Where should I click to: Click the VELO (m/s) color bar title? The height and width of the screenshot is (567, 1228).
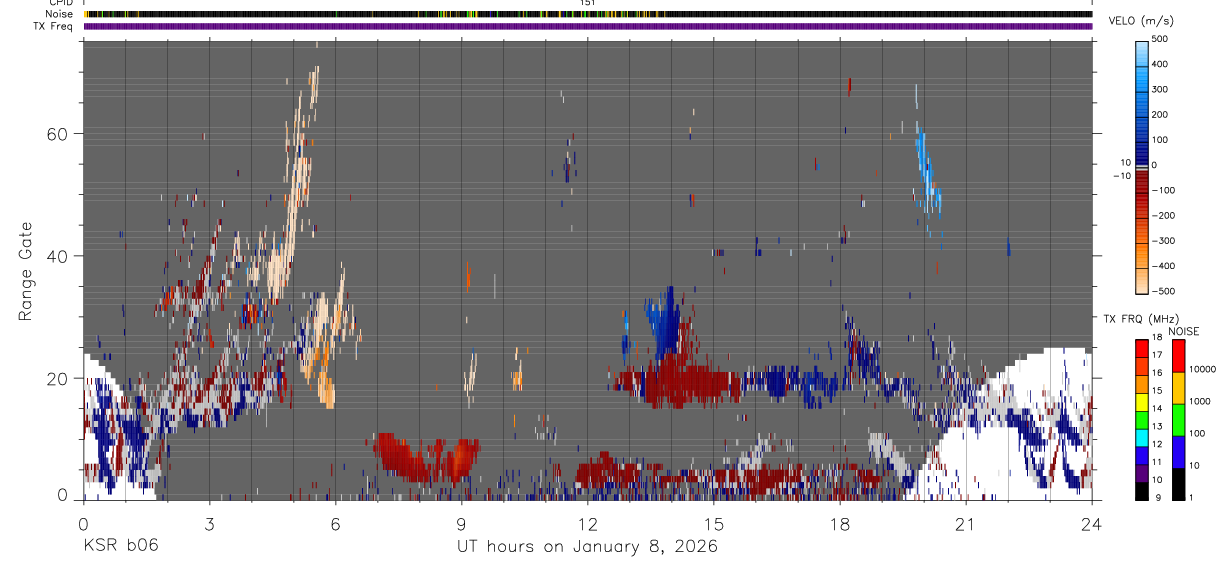[x=1141, y=21]
